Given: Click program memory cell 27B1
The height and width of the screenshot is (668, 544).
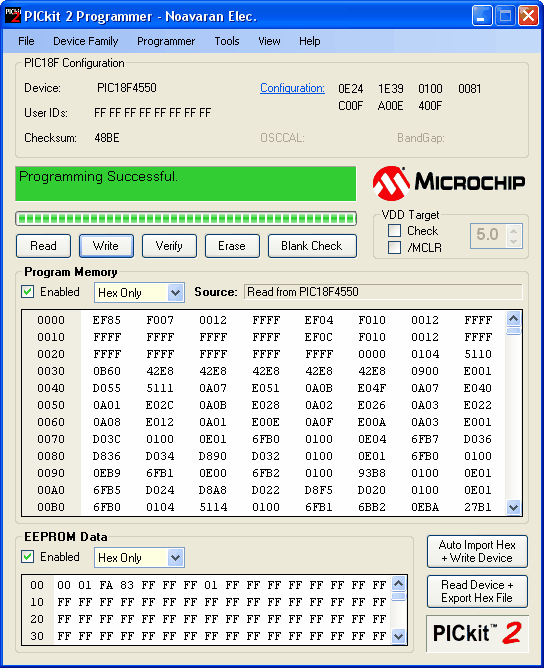Looking at the screenshot, I should point(478,507).
